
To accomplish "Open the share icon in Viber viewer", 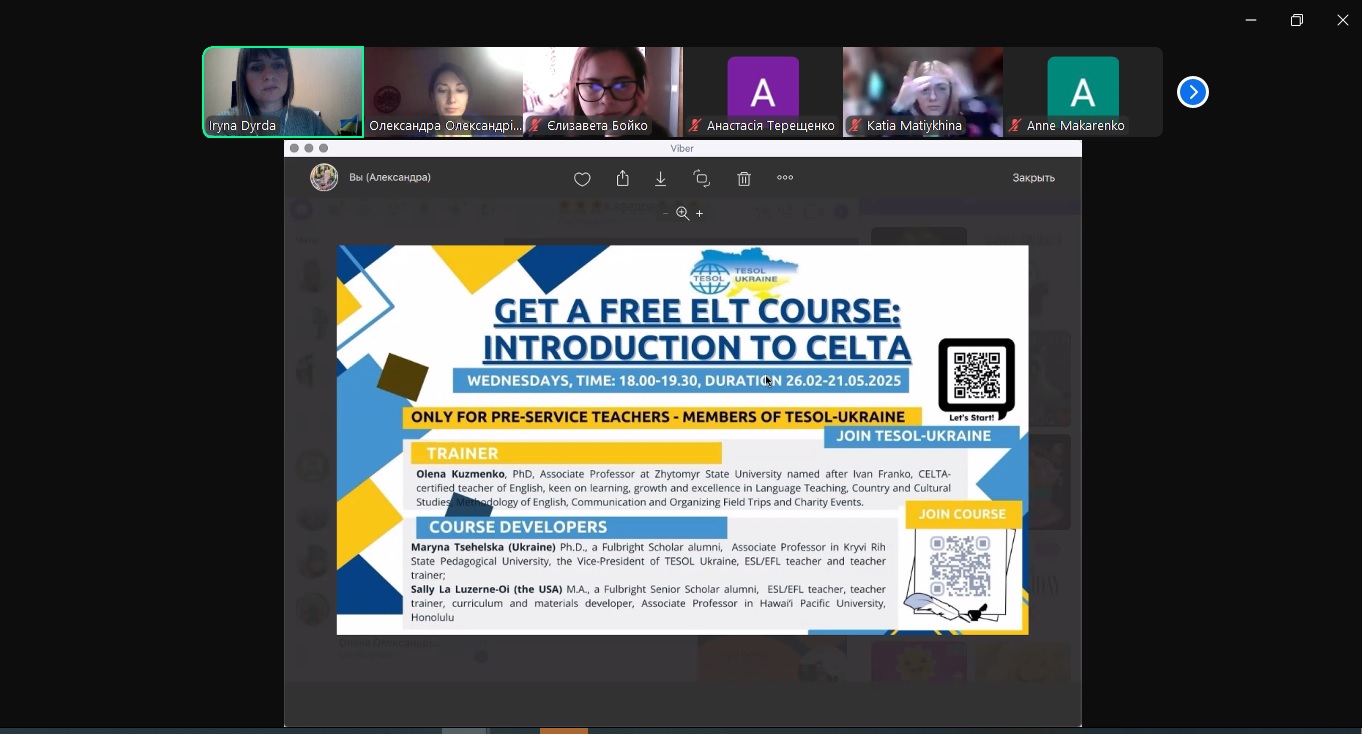I will (623, 178).
